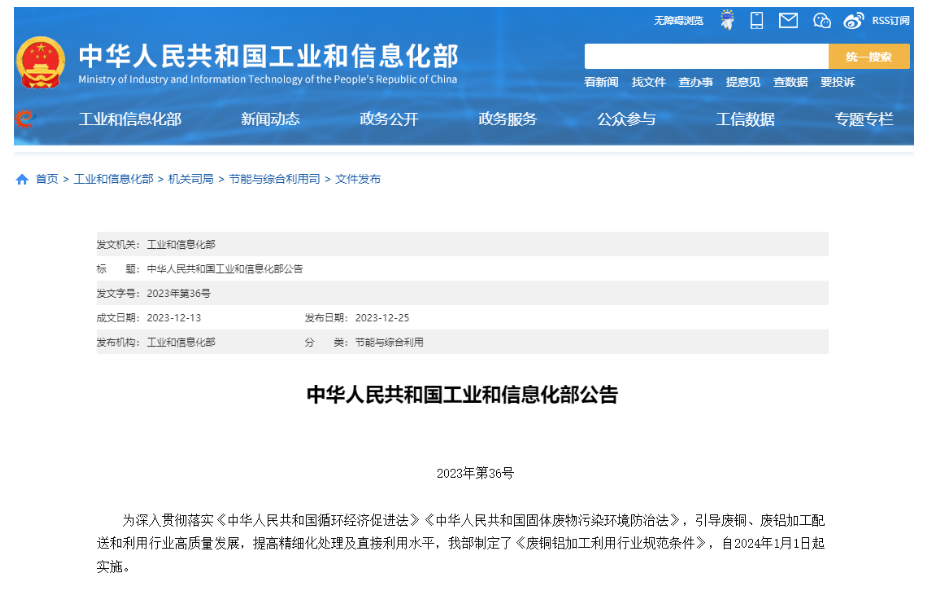931x591 pixels.
Task: Open 专题专栏 in the navigation bar
Action: tap(864, 119)
